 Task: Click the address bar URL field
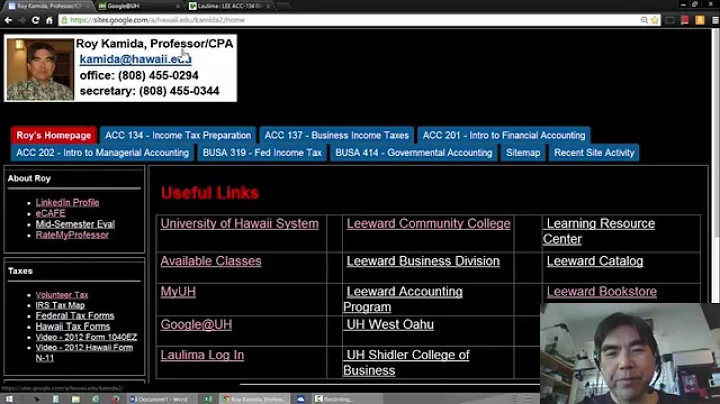coord(349,20)
